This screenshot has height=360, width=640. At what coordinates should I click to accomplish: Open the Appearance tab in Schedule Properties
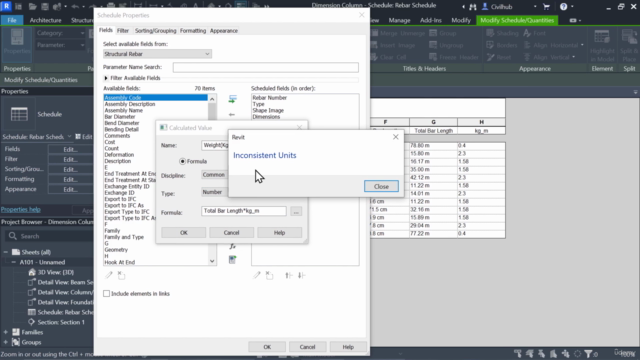tap(224, 31)
